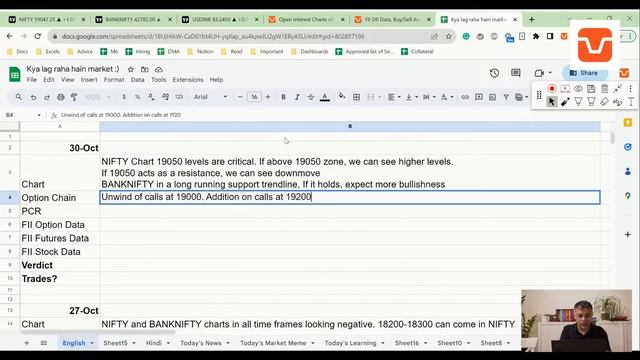Expand the meeting camera dropdown arrow
Image resolution: width=640 pixels, height=360 pixels.
pyautogui.click(x=550, y=73)
